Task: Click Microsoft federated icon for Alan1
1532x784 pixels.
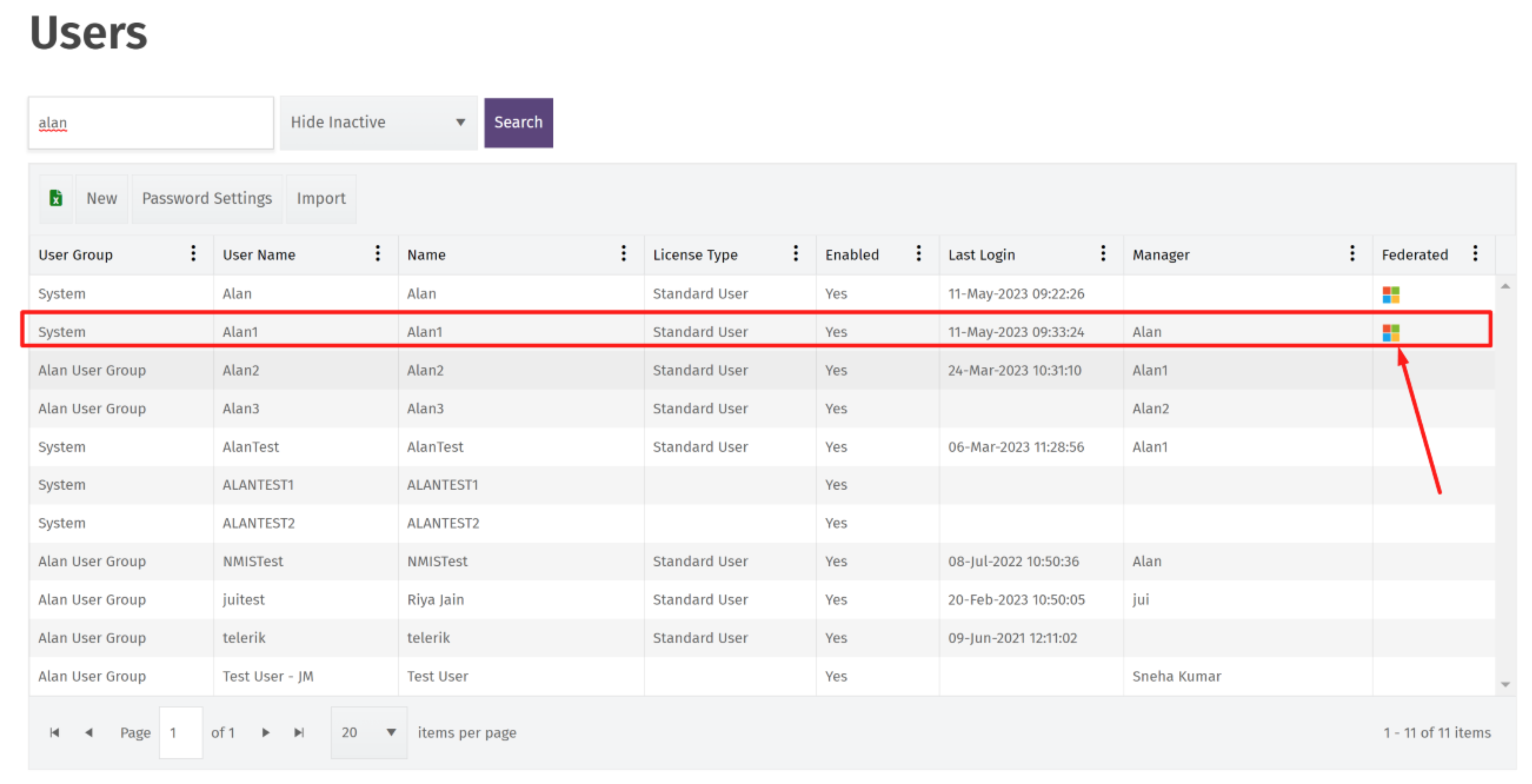Action: [1390, 332]
